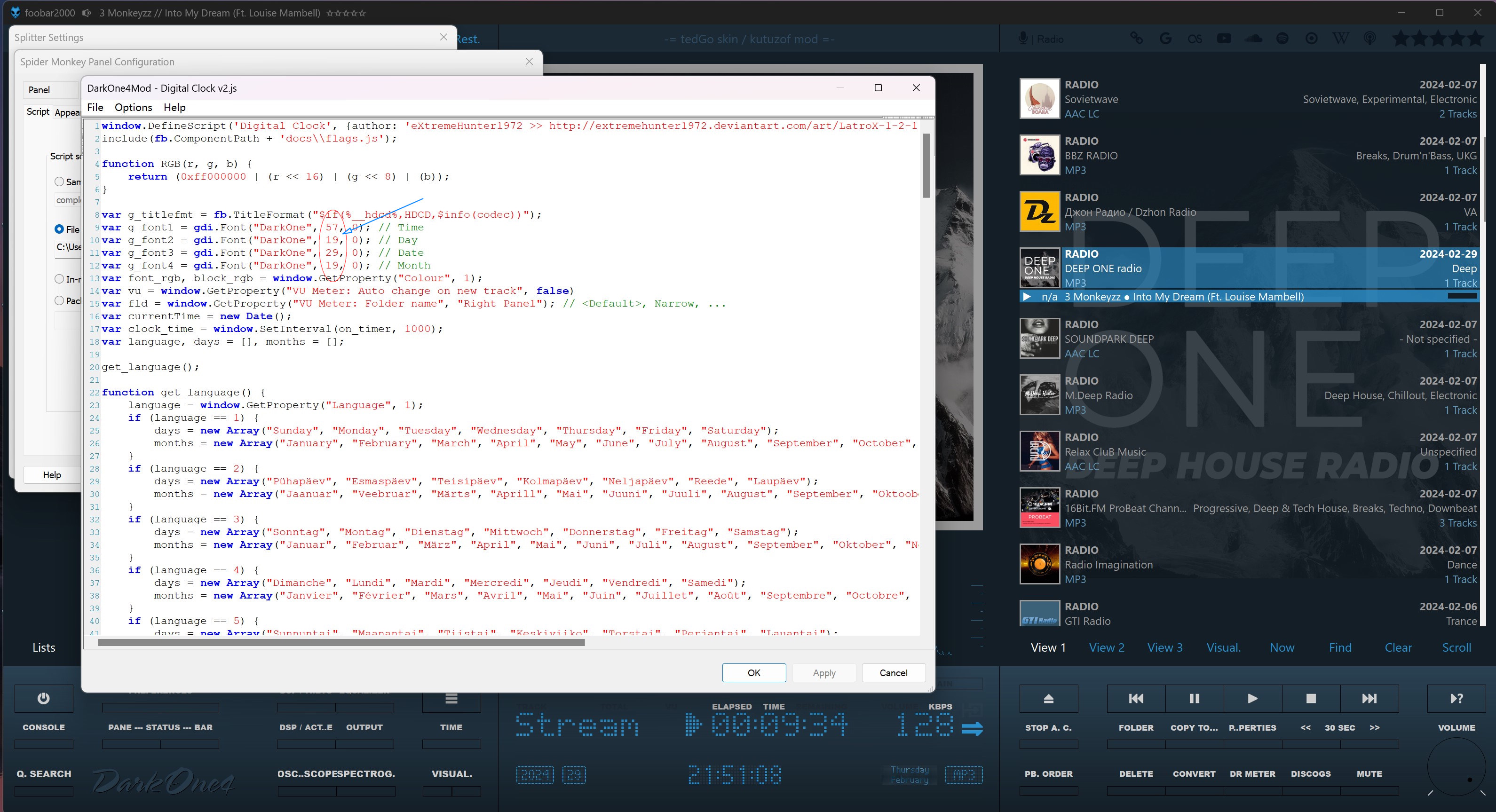This screenshot has height=812, width=1496.
Task: Pause playback with the pause button
Action: click(x=1194, y=698)
